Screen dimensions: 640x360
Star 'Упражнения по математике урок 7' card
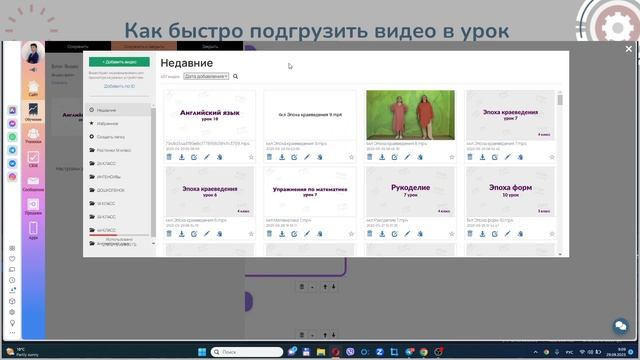tap(351, 234)
